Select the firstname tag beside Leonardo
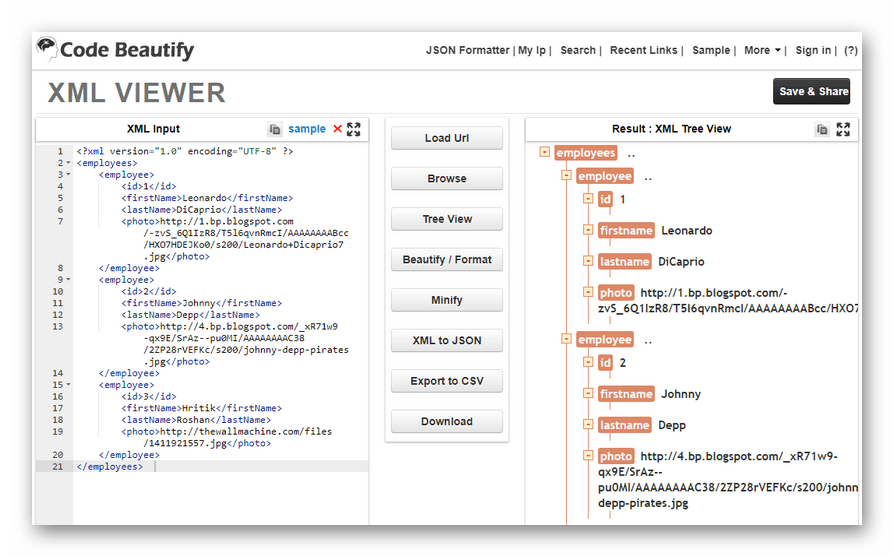This screenshot has width=894, height=557. (x=626, y=230)
